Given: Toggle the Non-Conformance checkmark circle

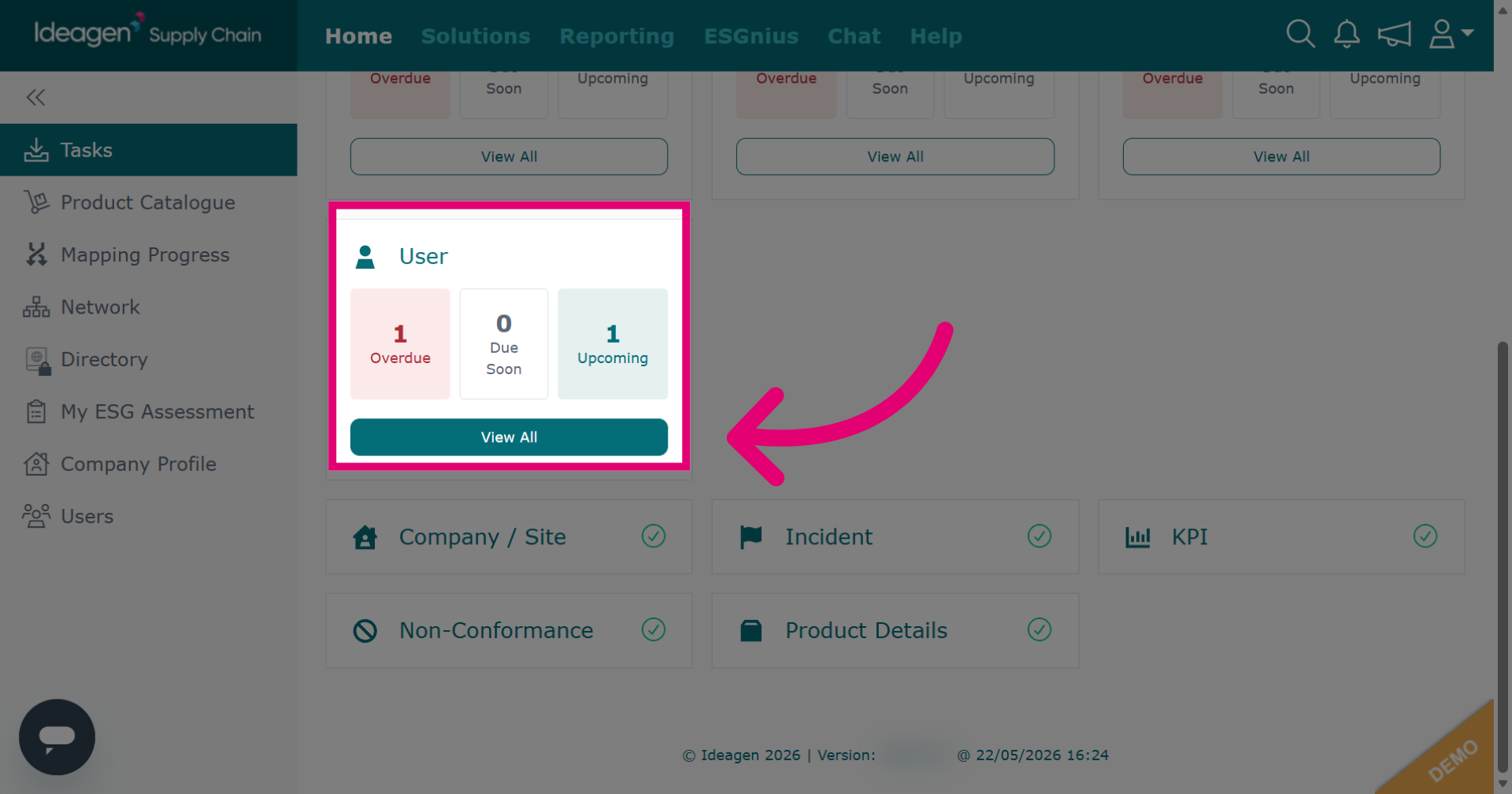Looking at the screenshot, I should point(654,630).
